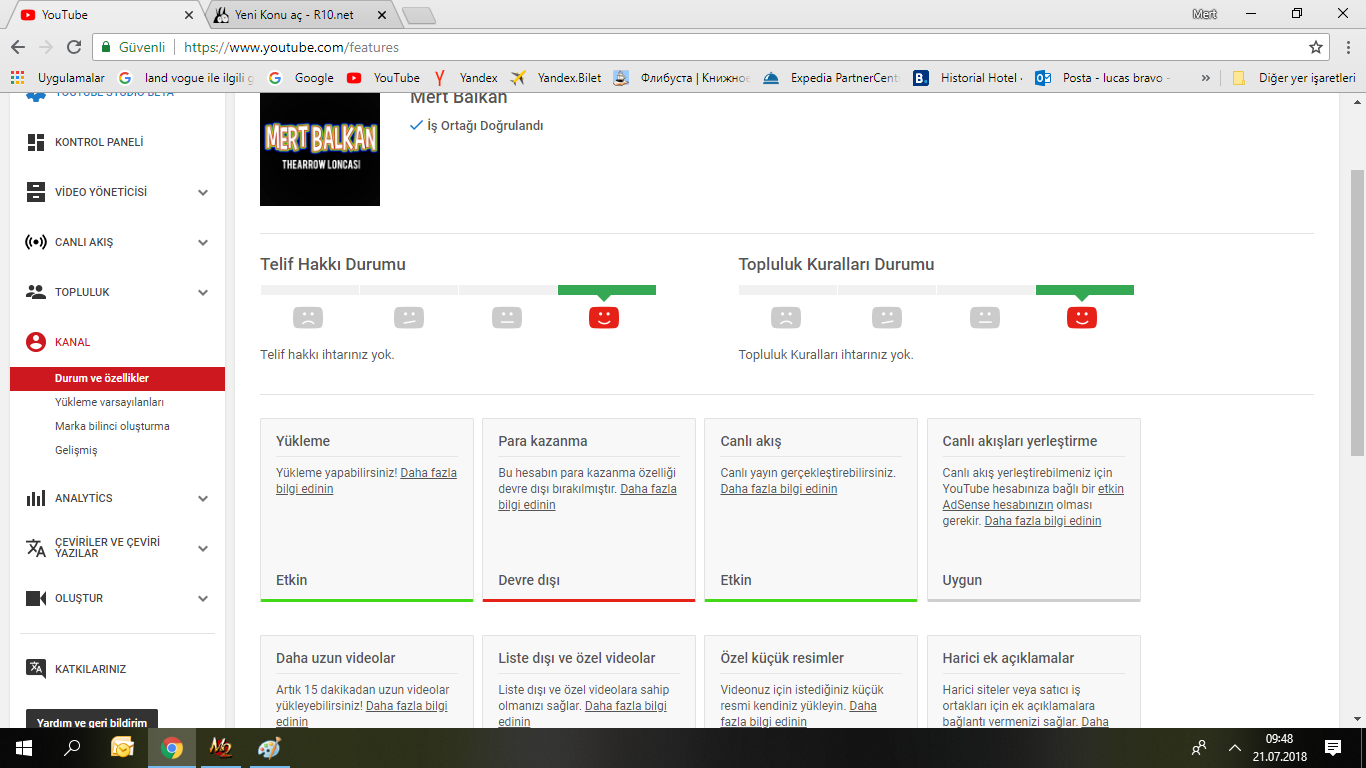Viewport: 1366px width, 768px height.
Task: Reload the current page
Action: (73, 47)
